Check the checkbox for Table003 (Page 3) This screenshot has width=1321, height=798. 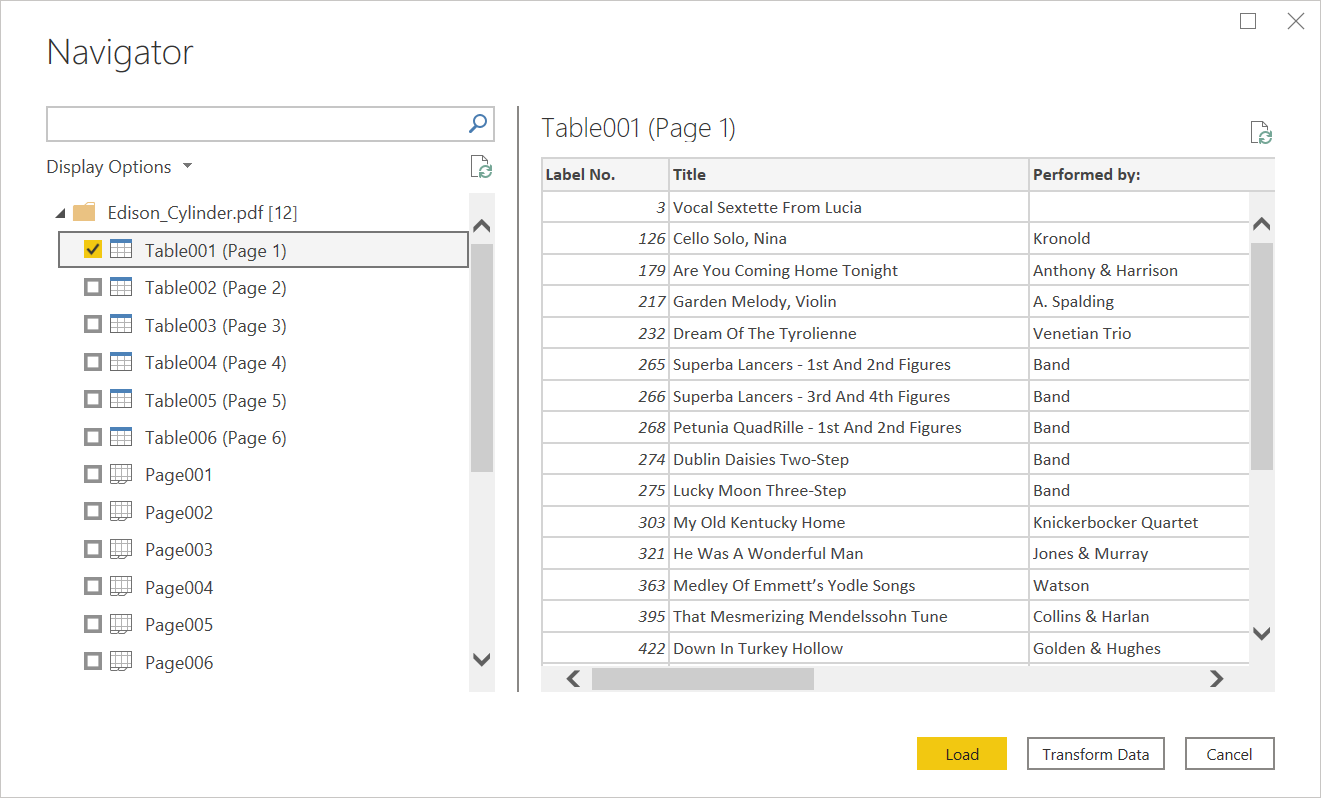pos(92,324)
